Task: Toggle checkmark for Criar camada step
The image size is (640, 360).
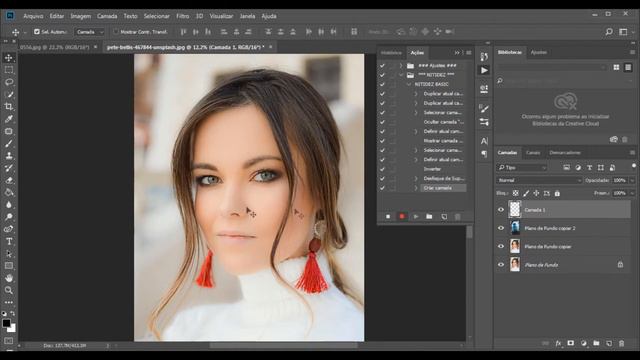Action: [x=382, y=188]
